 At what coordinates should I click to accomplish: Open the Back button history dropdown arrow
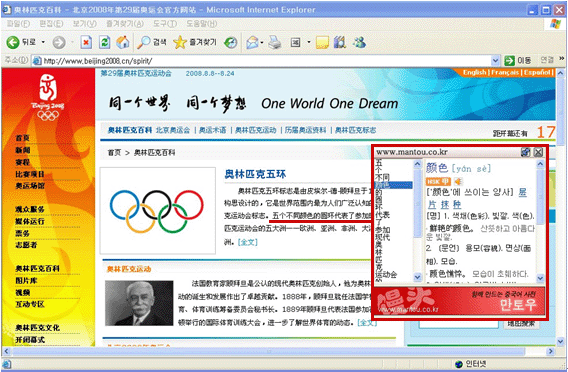[x=43, y=42]
